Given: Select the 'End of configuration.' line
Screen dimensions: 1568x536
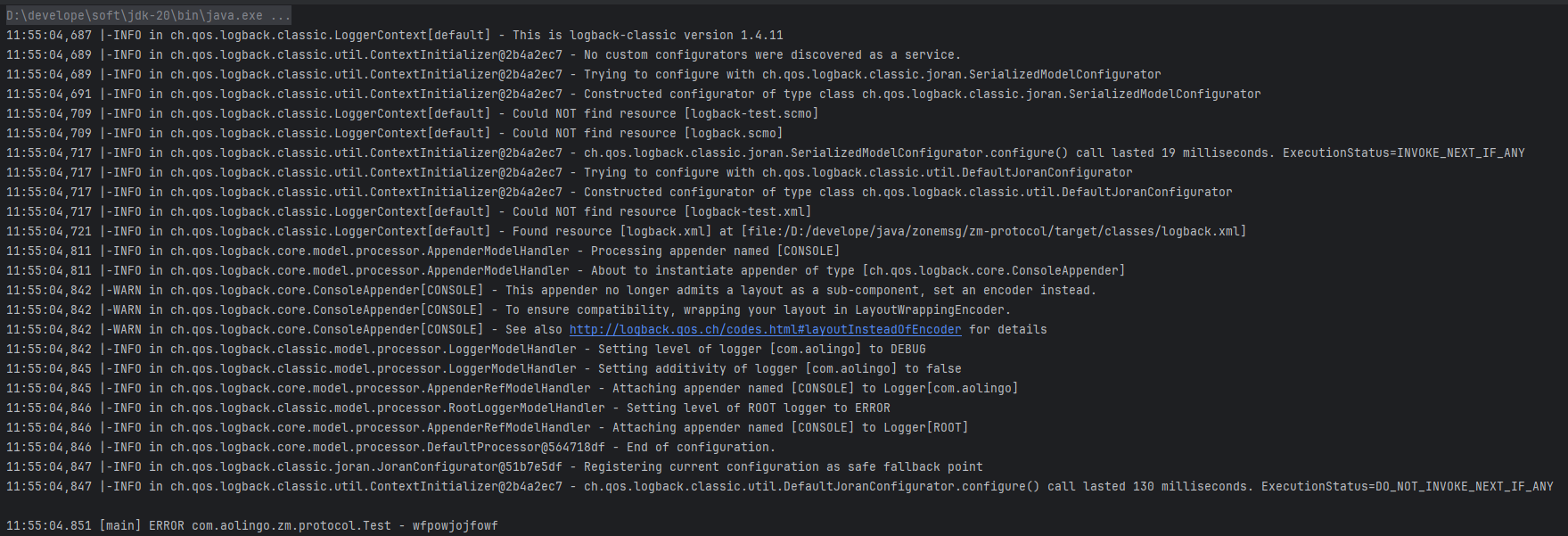Looking at the screenshot, I should pos(391,447).
